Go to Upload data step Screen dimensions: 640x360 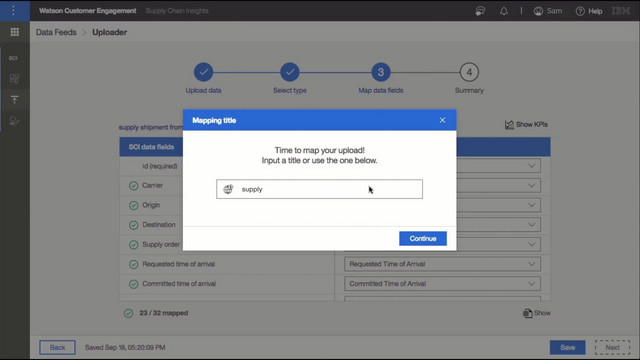pos(203,72)
